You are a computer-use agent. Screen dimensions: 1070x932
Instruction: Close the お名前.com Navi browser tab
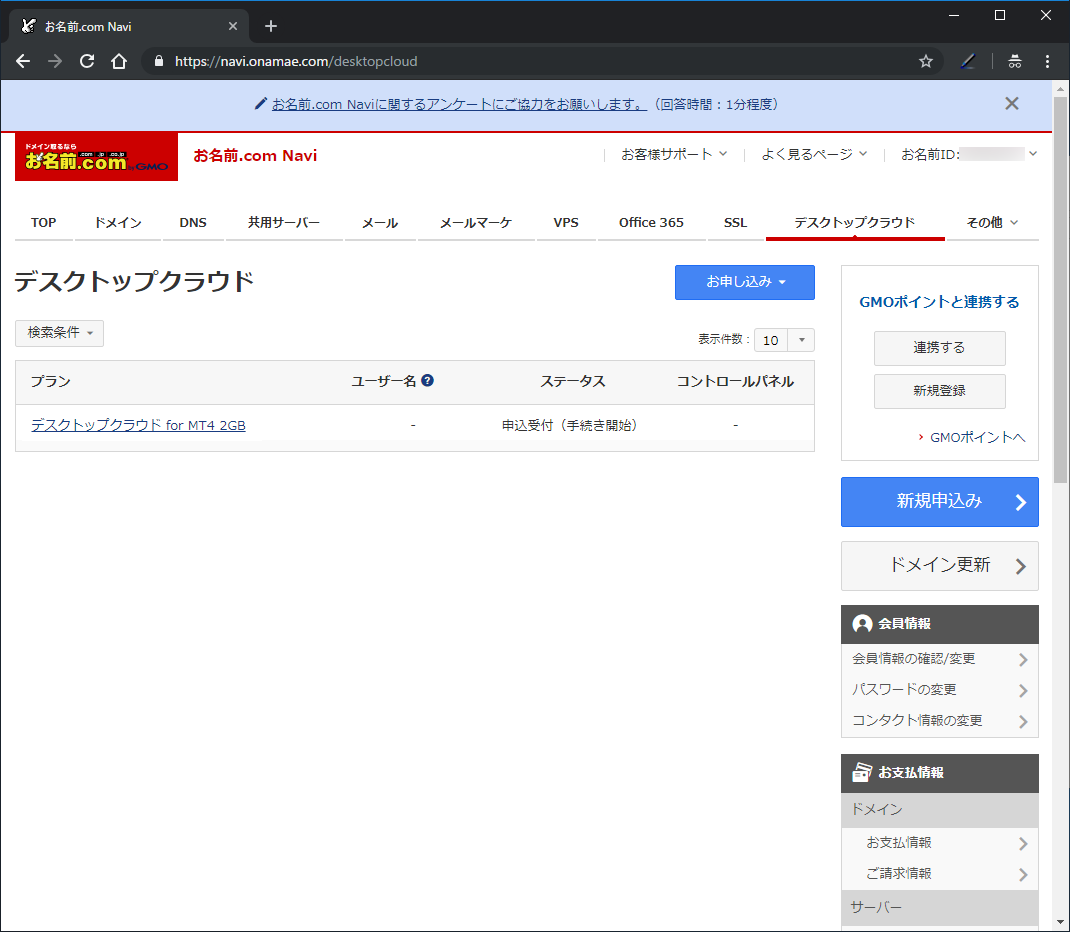click(233, 26)
